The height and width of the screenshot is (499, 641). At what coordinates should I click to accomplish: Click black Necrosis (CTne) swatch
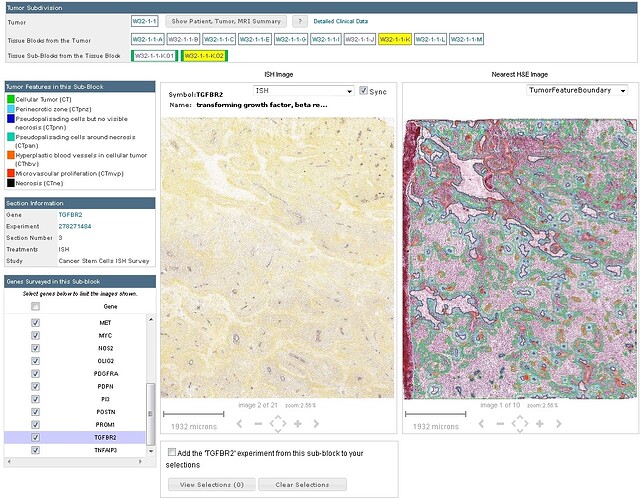click(x=11, y=183)
